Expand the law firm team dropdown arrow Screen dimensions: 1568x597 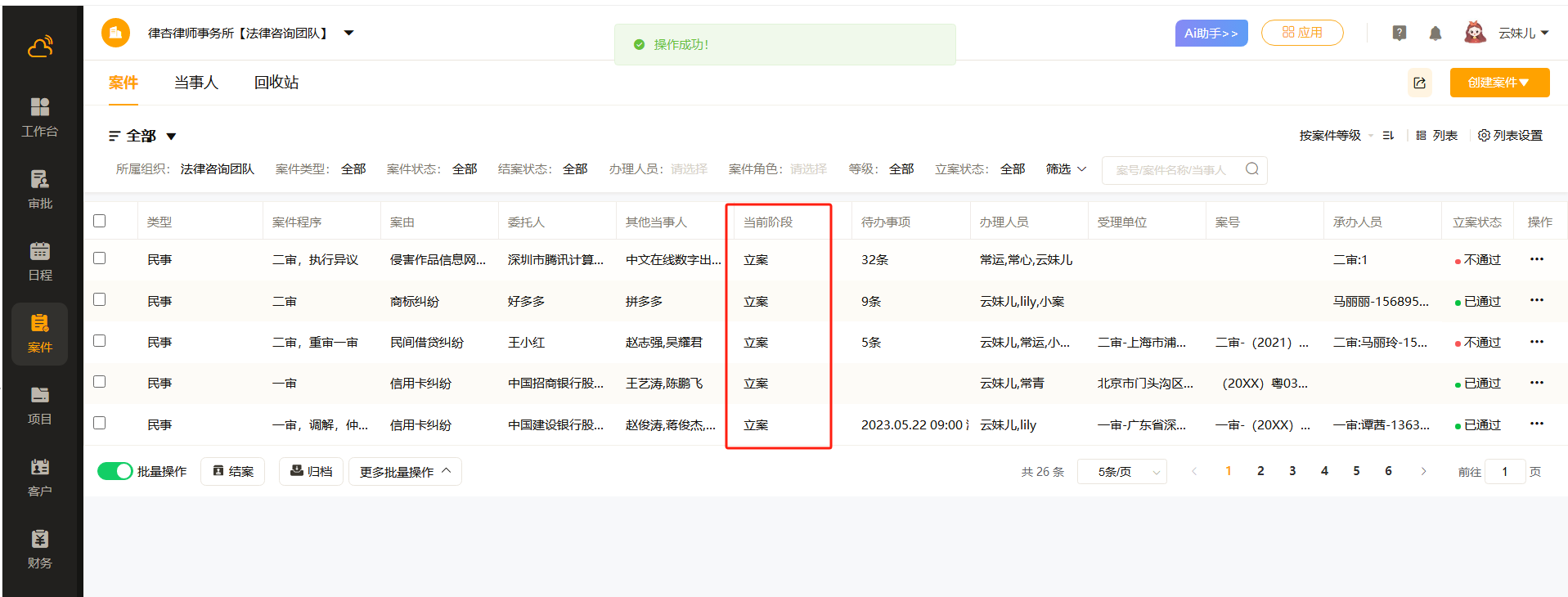pos(349,34)
